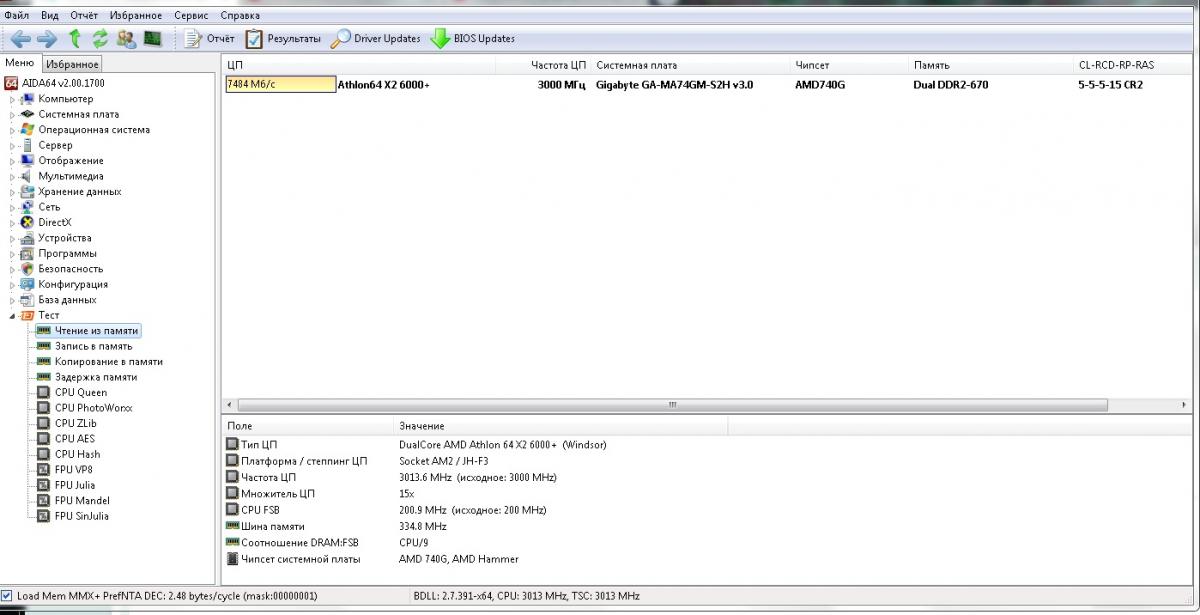This screenshot has width=1200, height=615.
Task: Click the 7484 Мб/с result bar
Action: pos(281,85)
